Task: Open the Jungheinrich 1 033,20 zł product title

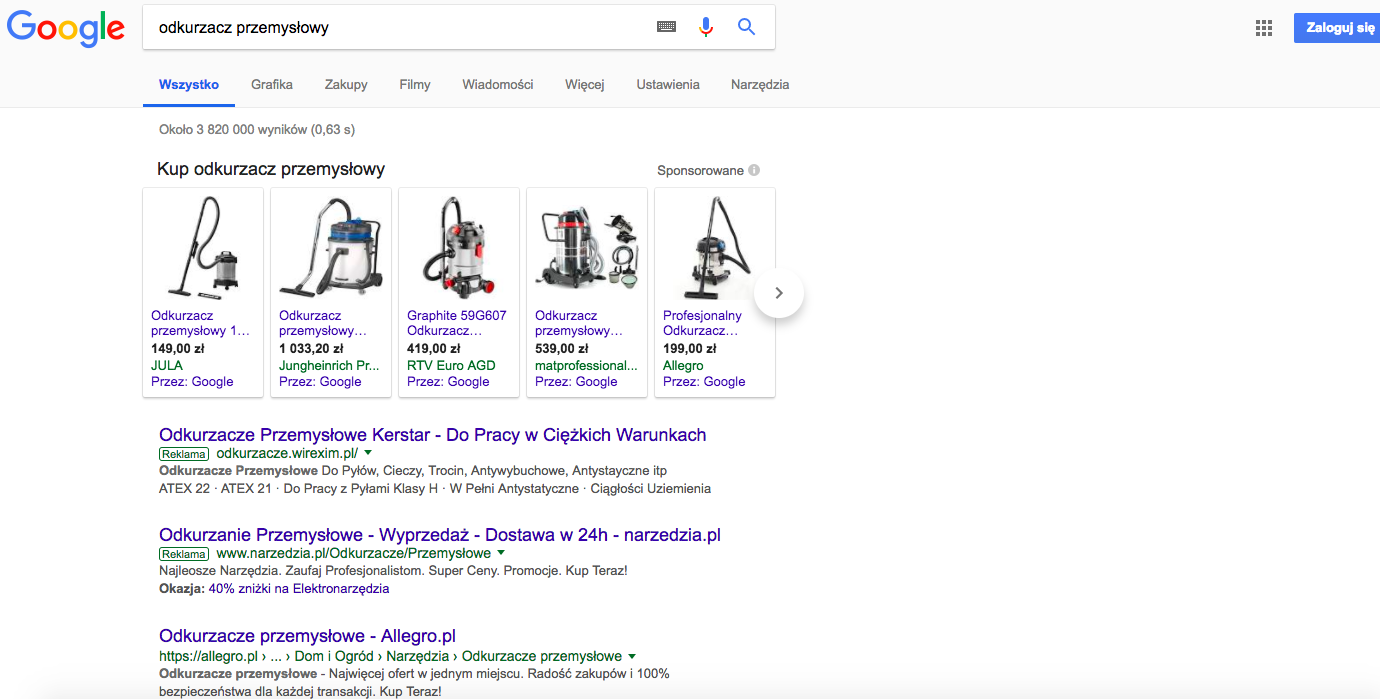Action: tap(323, 323)
